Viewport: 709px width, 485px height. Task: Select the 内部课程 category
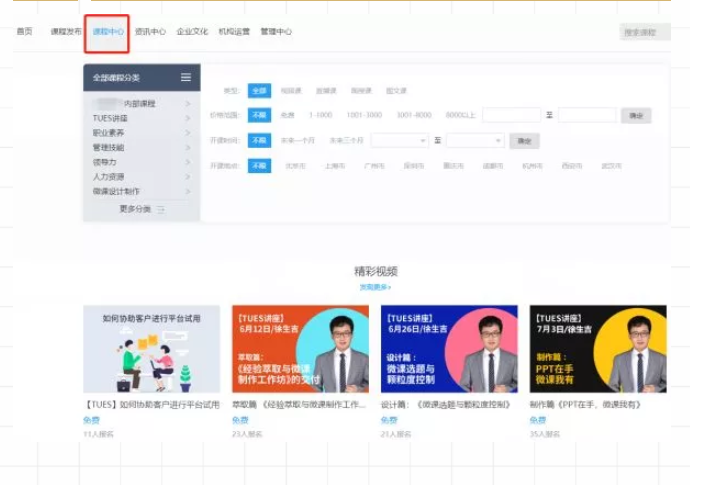tap(142, 104)
